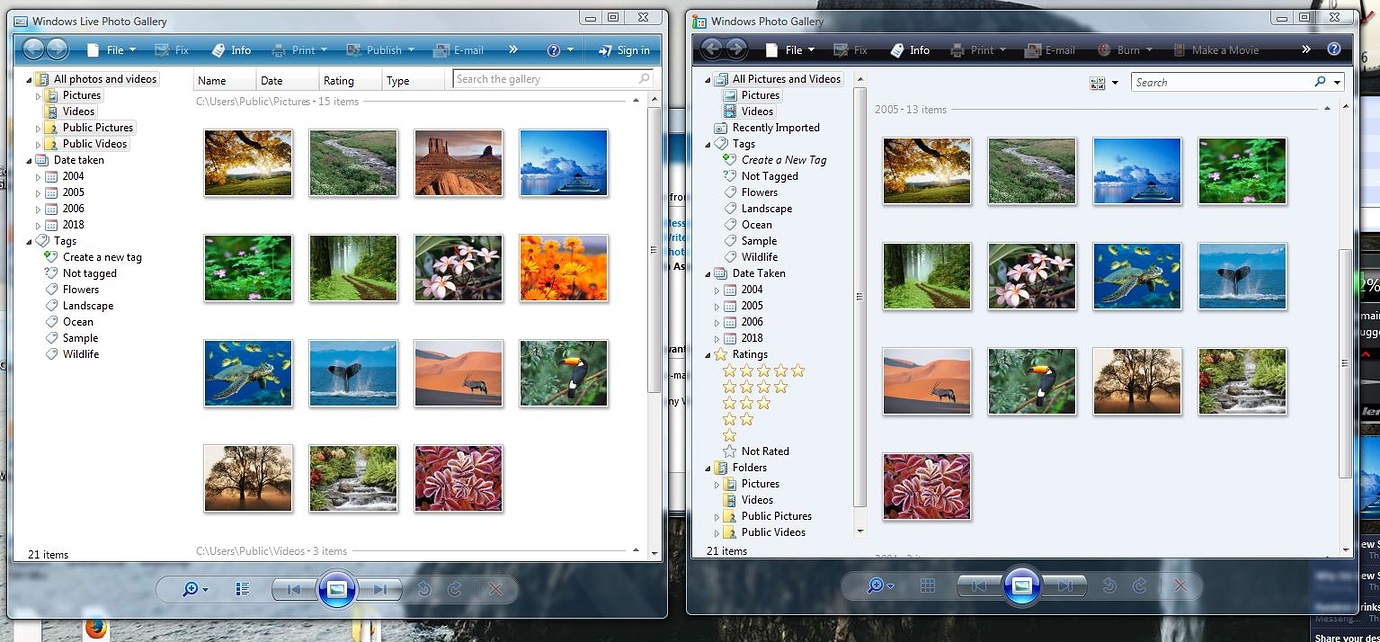Open the Info pane in Windows Photo Gallery

(x=911, y=49)
